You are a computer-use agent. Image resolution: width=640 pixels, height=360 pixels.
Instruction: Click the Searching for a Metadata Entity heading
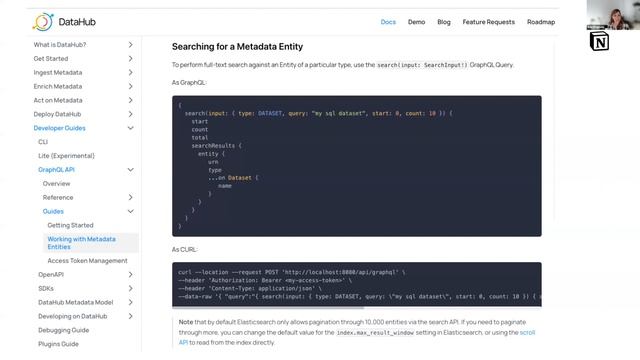pos(237,47)
